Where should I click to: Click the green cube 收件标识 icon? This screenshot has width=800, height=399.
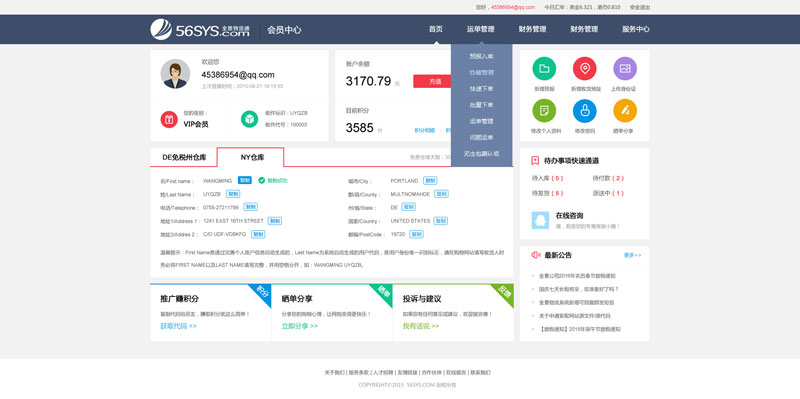click(x=249, y=119)
